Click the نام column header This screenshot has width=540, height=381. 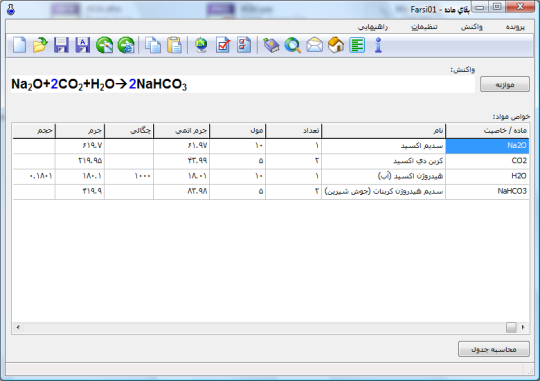384,131
